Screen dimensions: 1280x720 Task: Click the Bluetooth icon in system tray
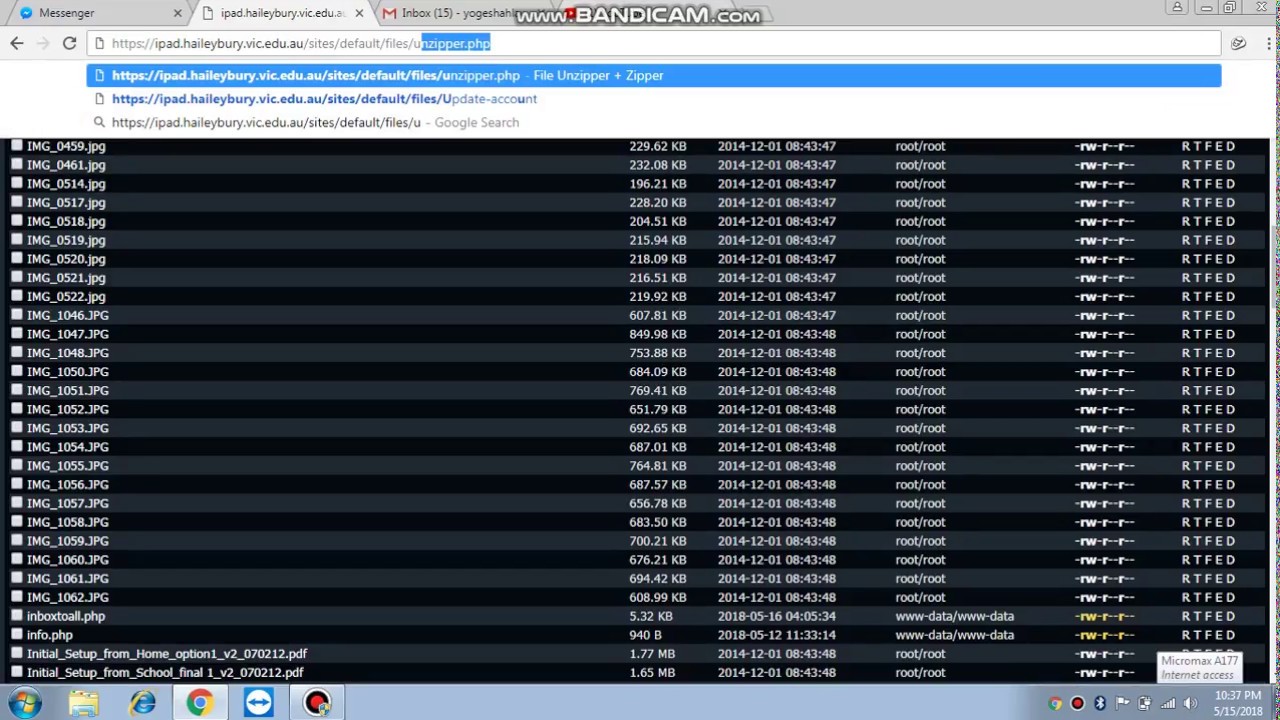[1100, 703]
